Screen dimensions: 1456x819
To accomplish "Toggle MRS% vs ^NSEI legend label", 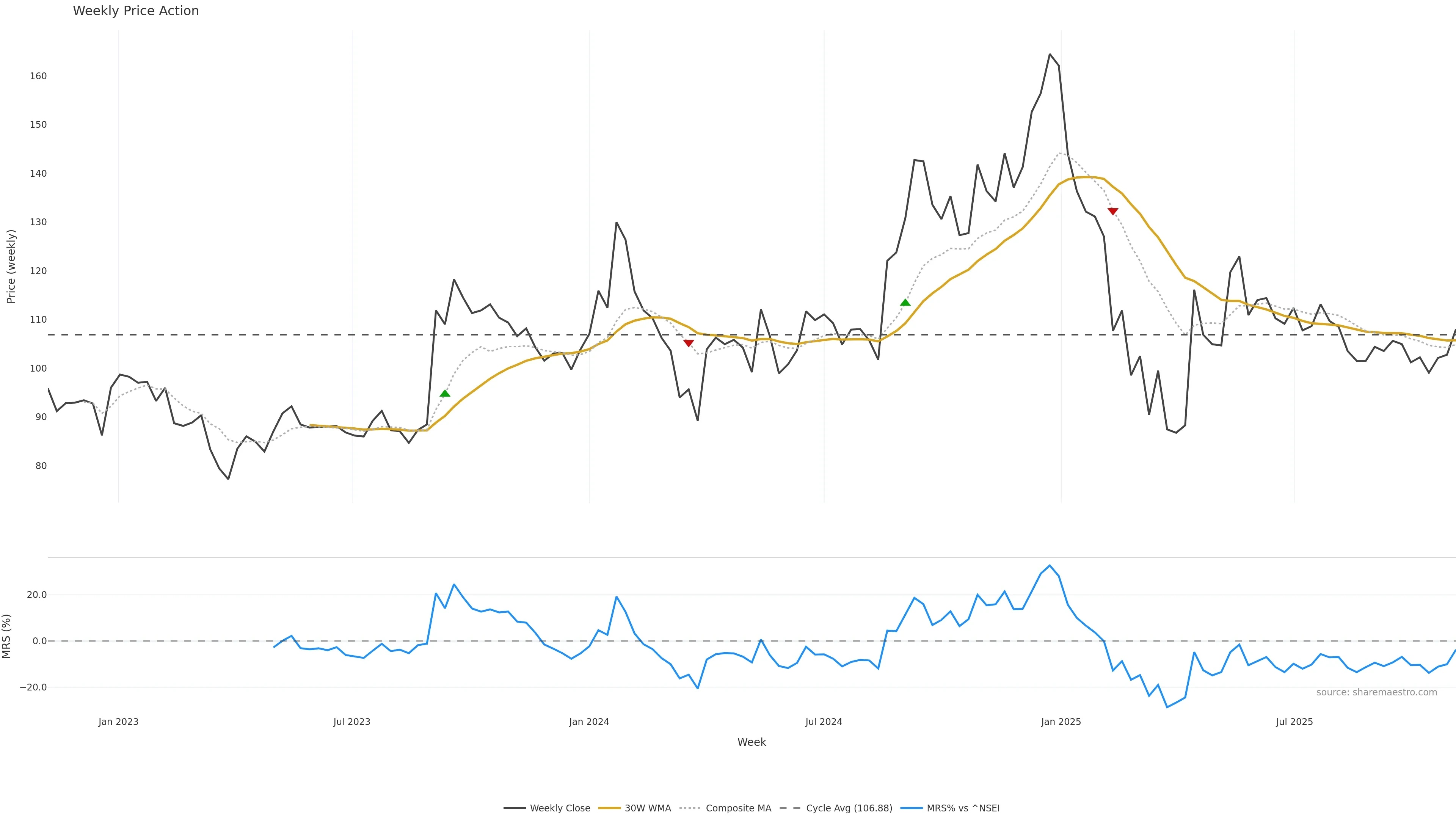I will point(963,808).
